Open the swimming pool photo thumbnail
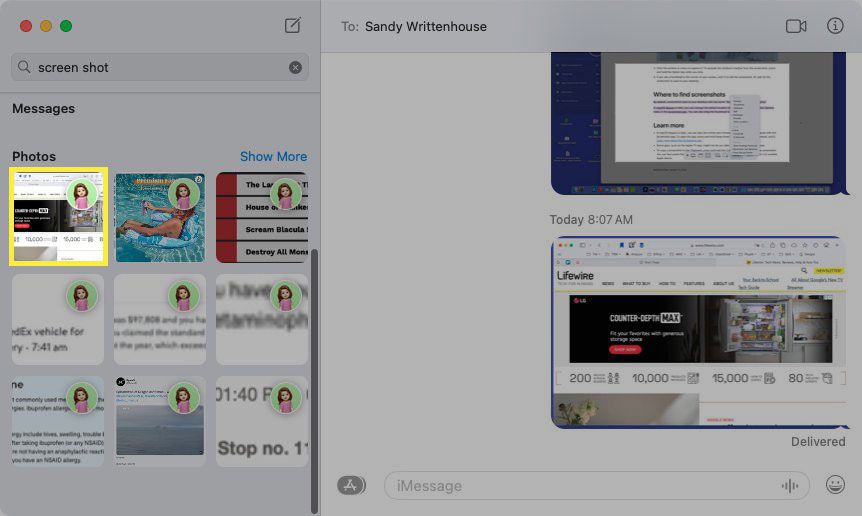 coord(160,217)
